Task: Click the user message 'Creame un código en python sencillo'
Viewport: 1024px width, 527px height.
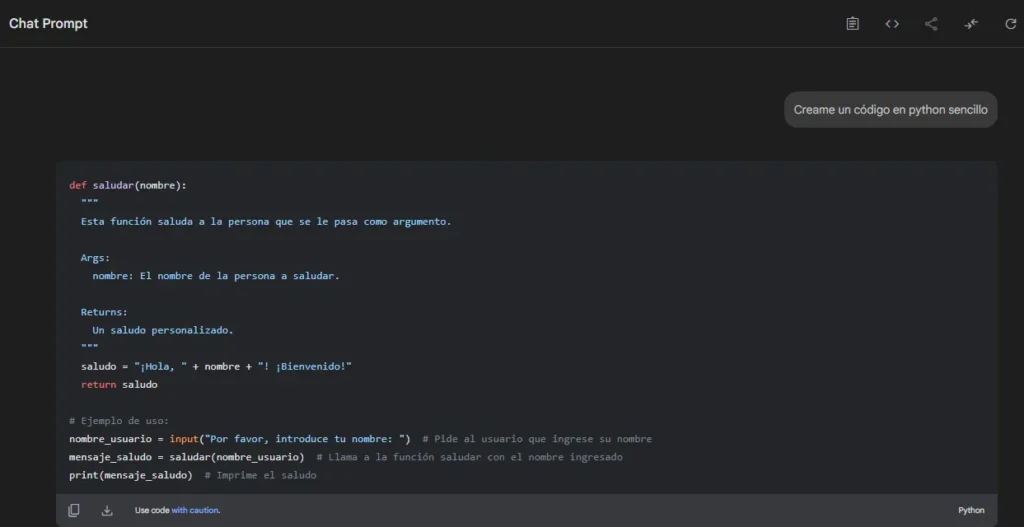Action: click(x=891, y=110)
